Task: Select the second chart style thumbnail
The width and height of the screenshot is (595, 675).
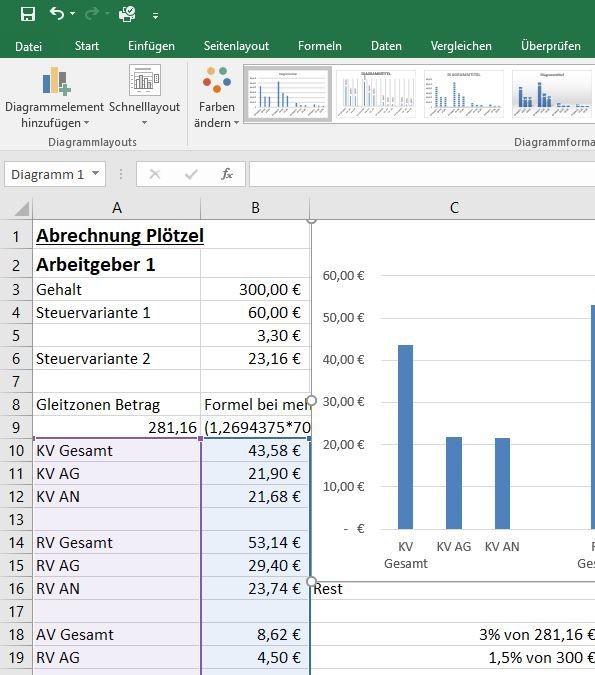Action: click(x=376, y=94)
